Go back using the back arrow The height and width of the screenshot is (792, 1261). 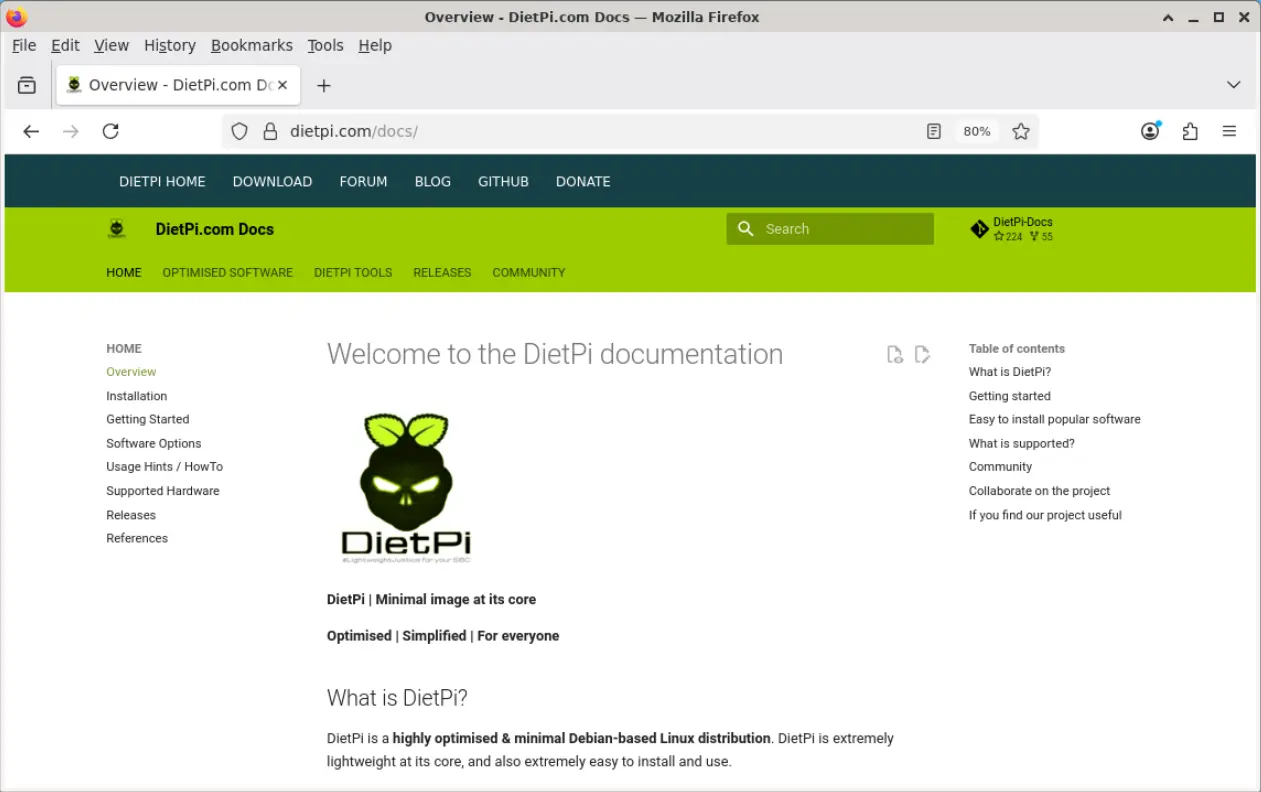pyautogui.click(x=31, y=131)
